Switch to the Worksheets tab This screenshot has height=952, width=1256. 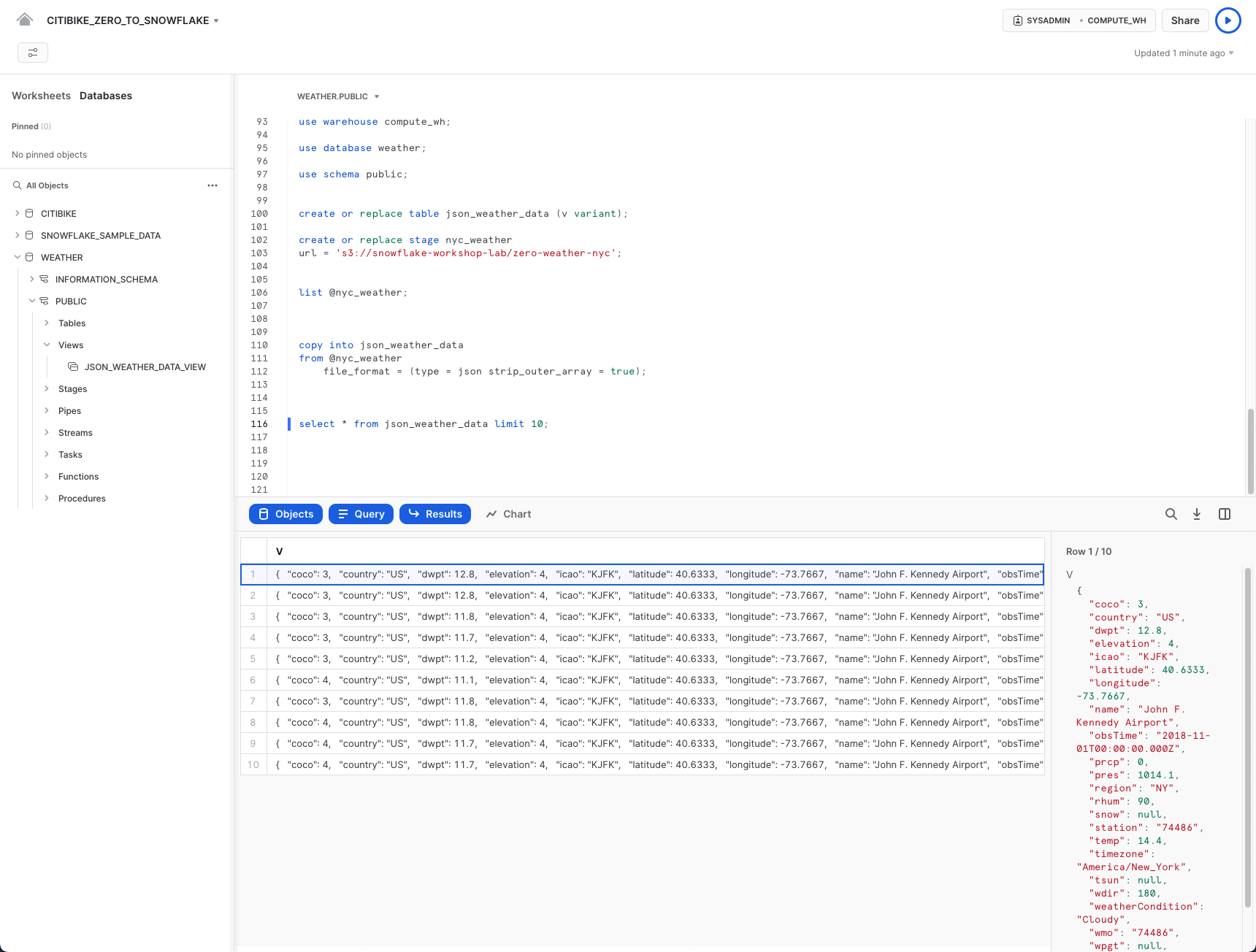41,96
